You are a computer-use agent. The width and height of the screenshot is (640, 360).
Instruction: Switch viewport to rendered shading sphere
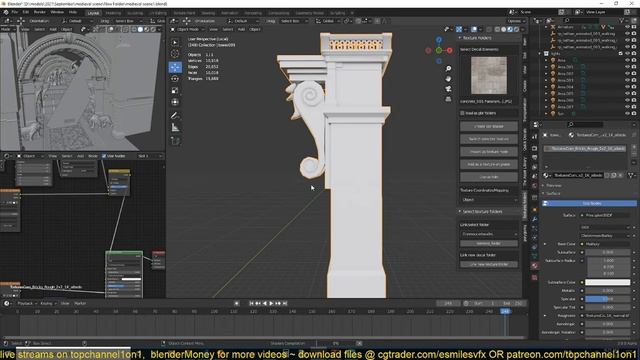(516, 29)
